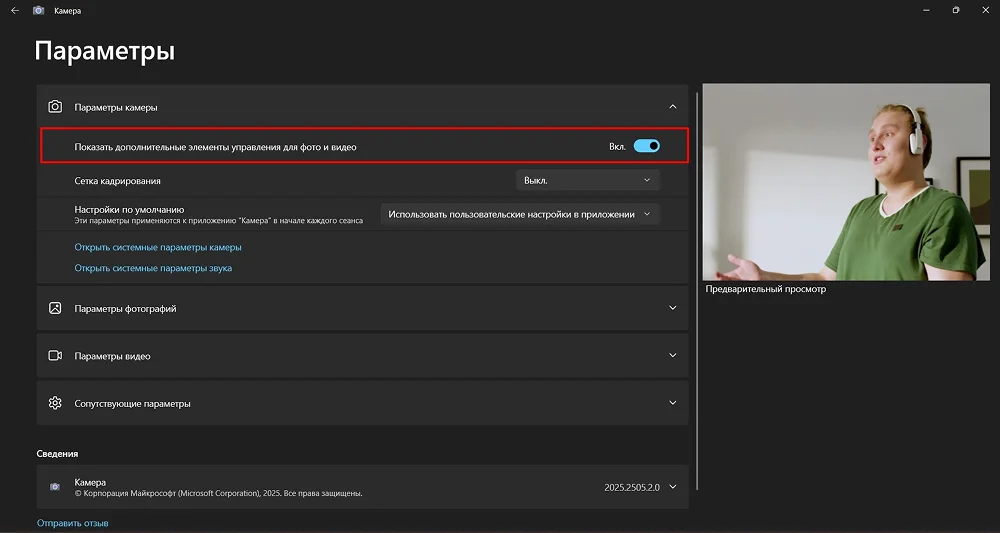Click the gear icon beside Сопутствующие параметры
Image resolution: width=1000 pixels, height=533 pixels.
click(55, 403)
